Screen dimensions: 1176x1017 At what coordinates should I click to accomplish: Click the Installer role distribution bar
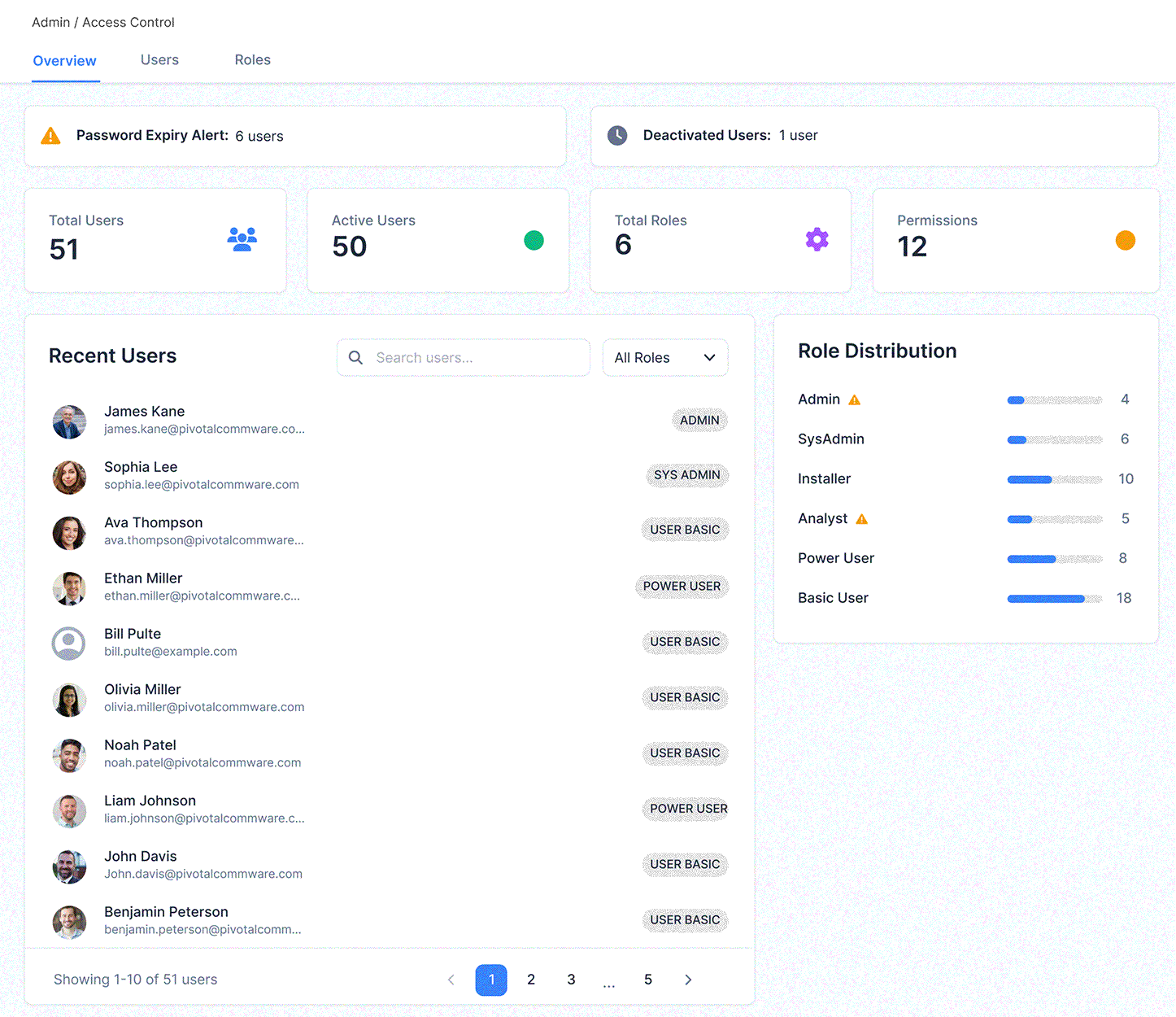tap(1055, 480)
